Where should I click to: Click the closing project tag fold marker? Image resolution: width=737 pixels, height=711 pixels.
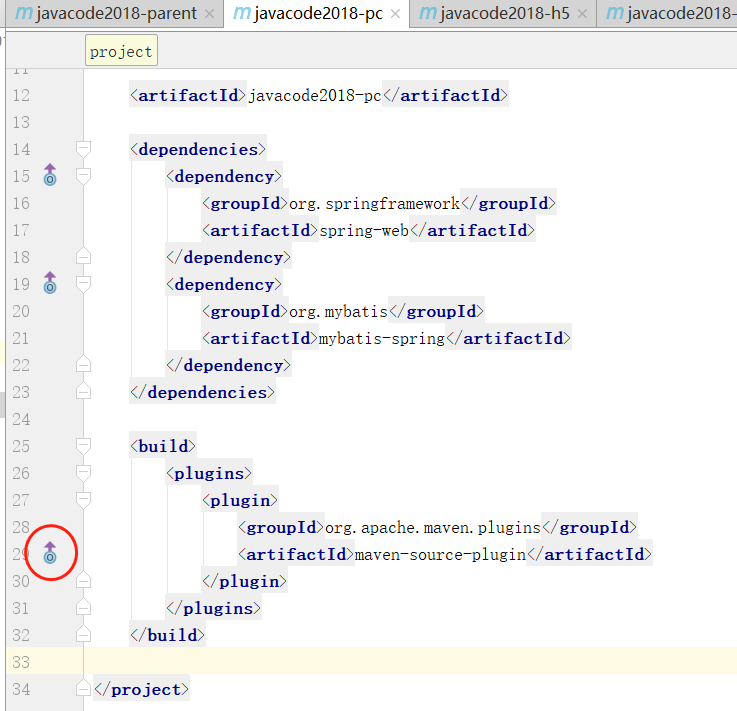[x=84, y=689]
